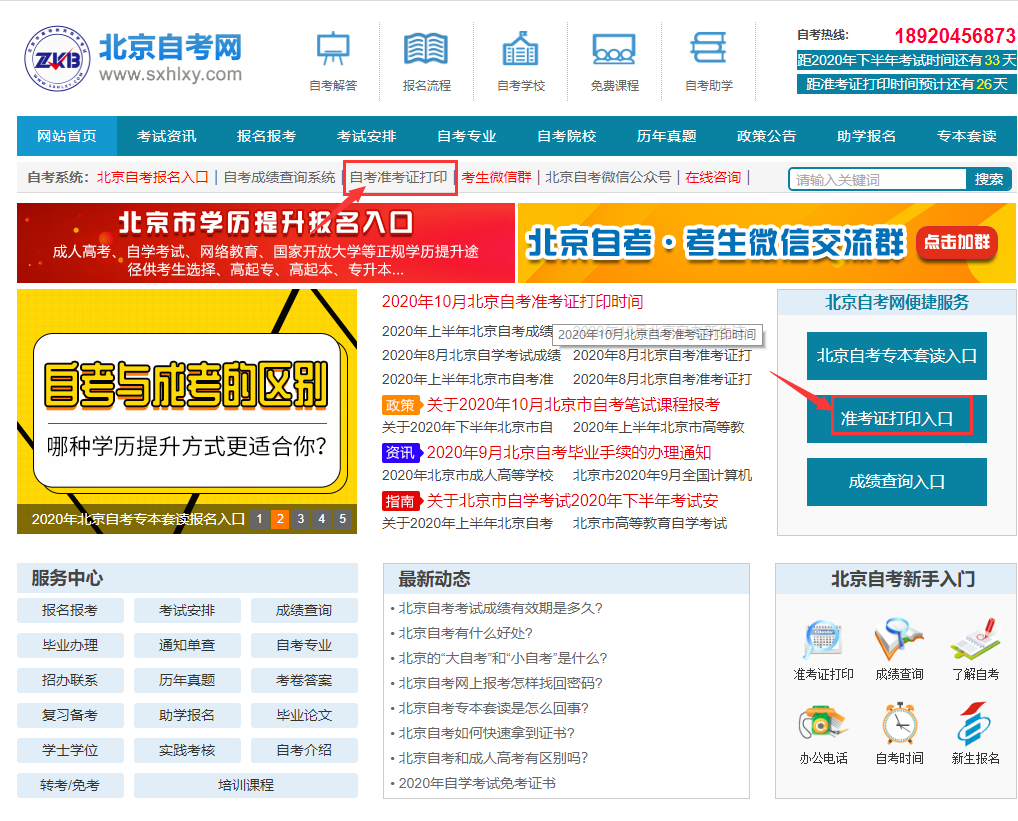Image resolution: width=1018 pixels, height=821 pixels.
Task: Open the 准考证打印 icon in 新手入门
Action: [823, 640]
